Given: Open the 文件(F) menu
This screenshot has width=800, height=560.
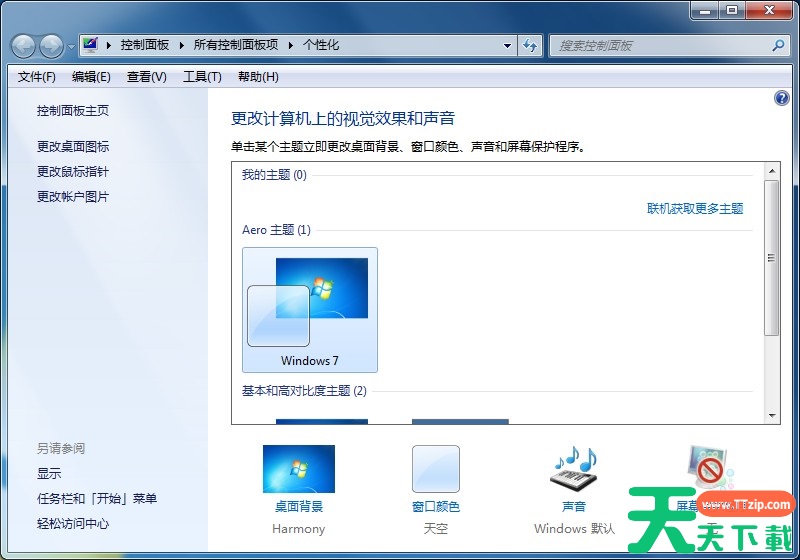Looking at the screenshot, I should tap(37, 77).
